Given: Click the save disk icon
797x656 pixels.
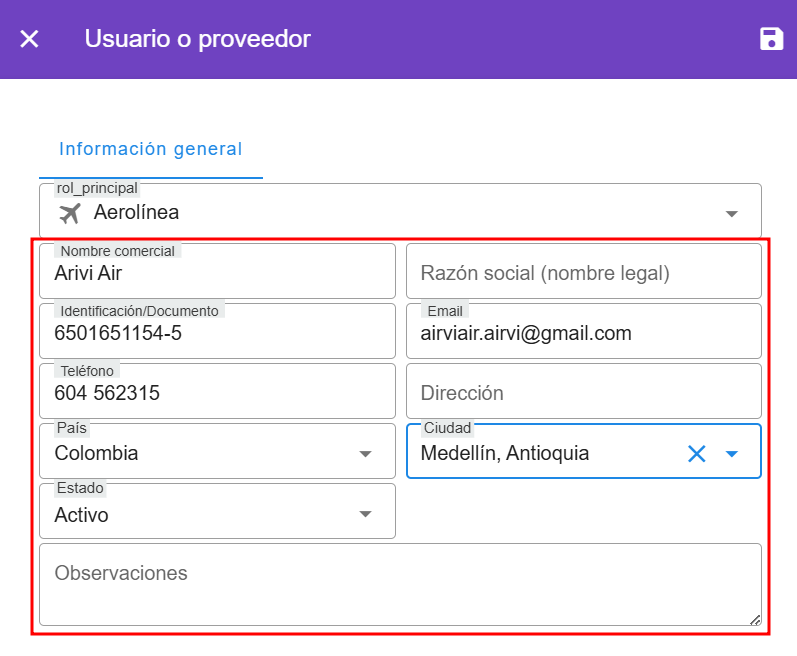Looking at the screenshot, I should pyautogui.click(x=771, y=39).
